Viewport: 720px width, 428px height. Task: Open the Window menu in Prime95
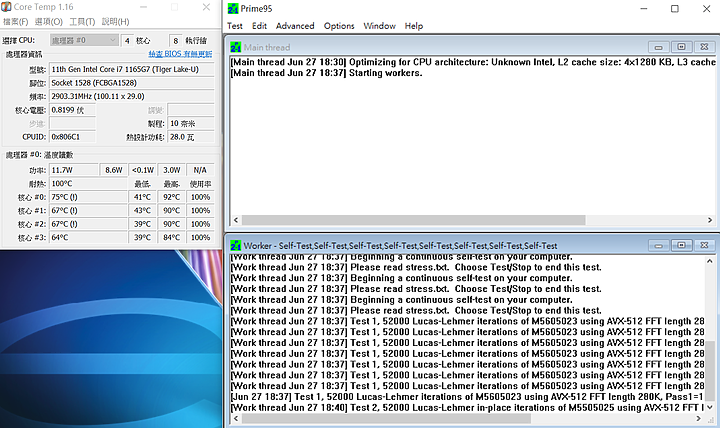[379, 26]
